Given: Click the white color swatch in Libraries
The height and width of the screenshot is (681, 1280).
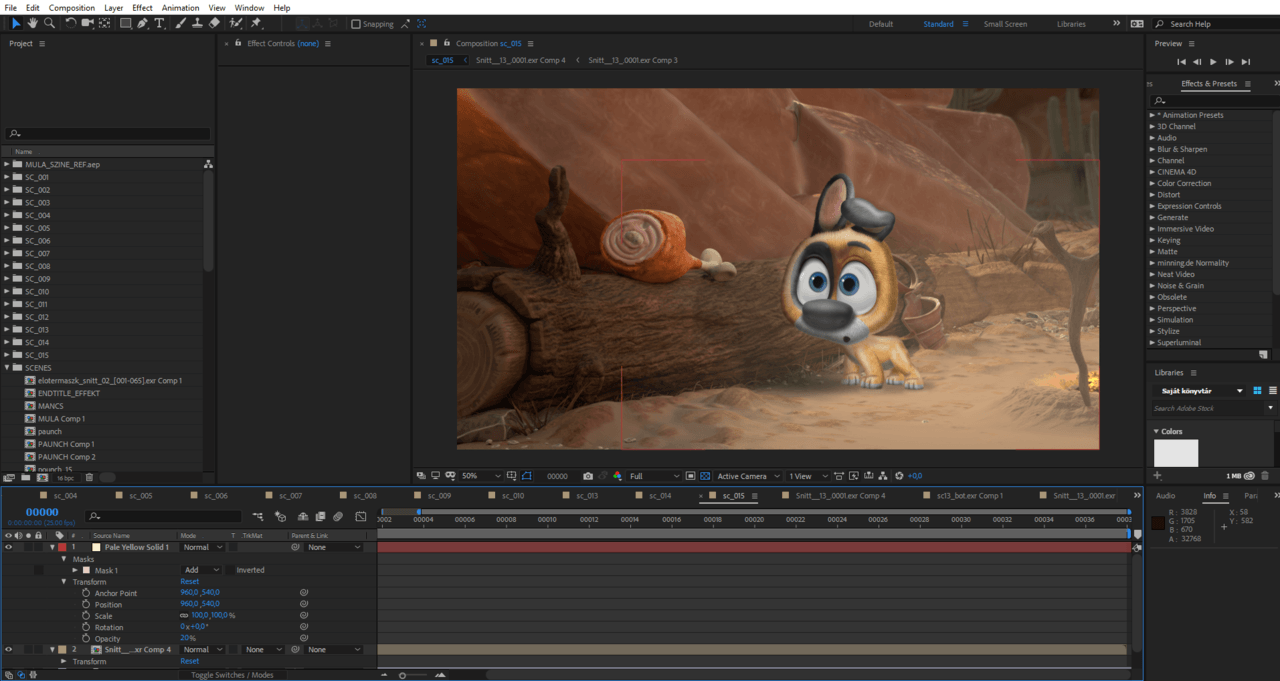Looking at the screenshot, I should pyautogui.click(x=1175, y=453).
